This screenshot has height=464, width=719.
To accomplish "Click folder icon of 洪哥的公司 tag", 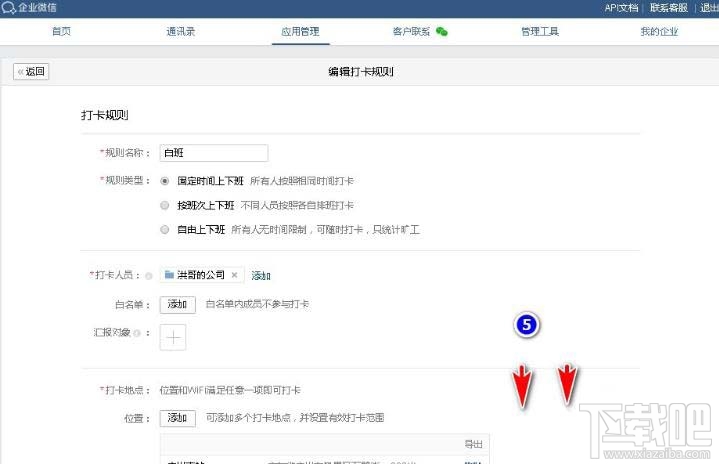I will [169, 275].
